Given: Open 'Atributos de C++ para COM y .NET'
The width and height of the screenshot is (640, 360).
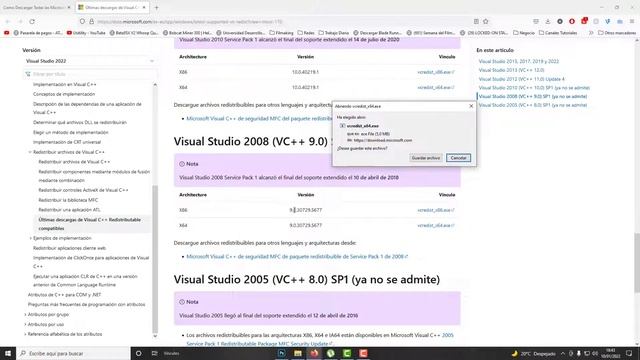Looking at the screenshot, I should click(64, 295).
